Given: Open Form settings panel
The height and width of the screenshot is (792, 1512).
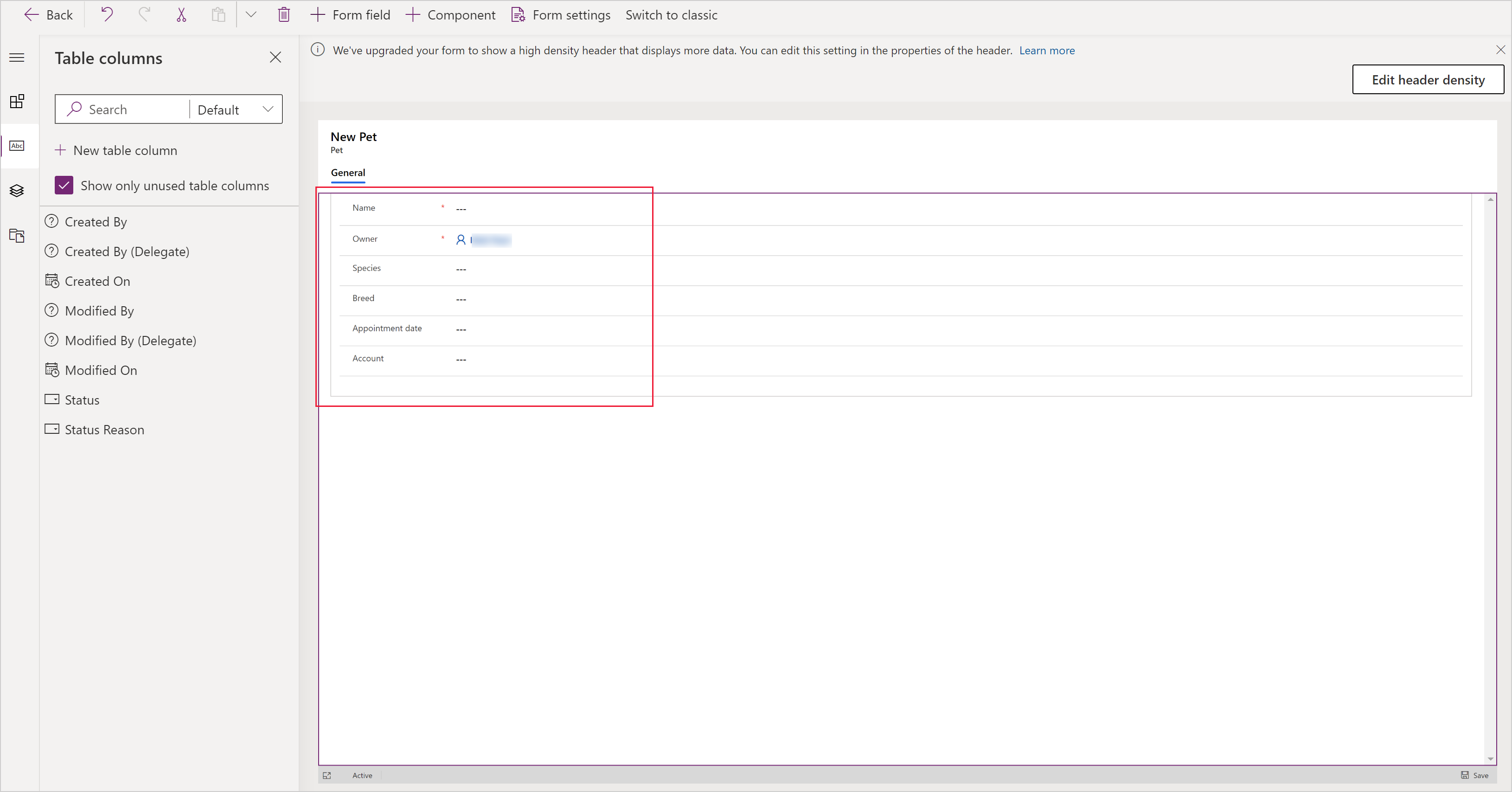Looking at the screenshot, I should point(562,15).
